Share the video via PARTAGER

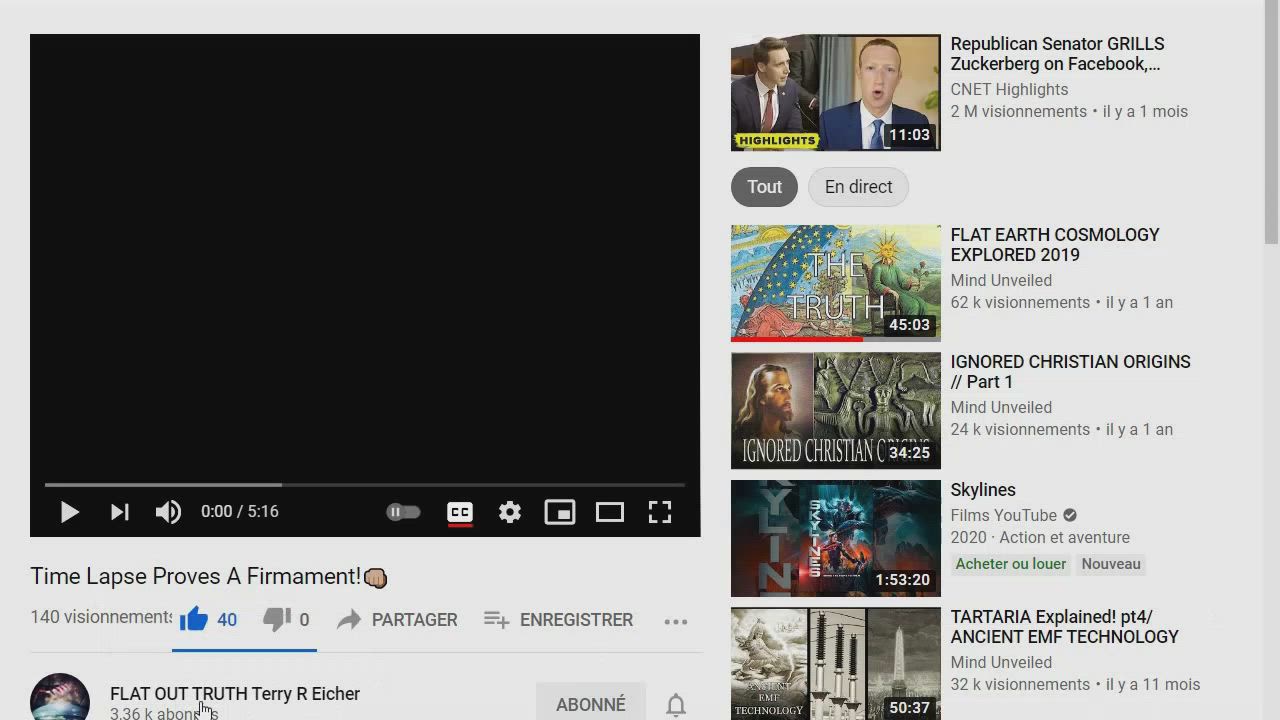397,620
